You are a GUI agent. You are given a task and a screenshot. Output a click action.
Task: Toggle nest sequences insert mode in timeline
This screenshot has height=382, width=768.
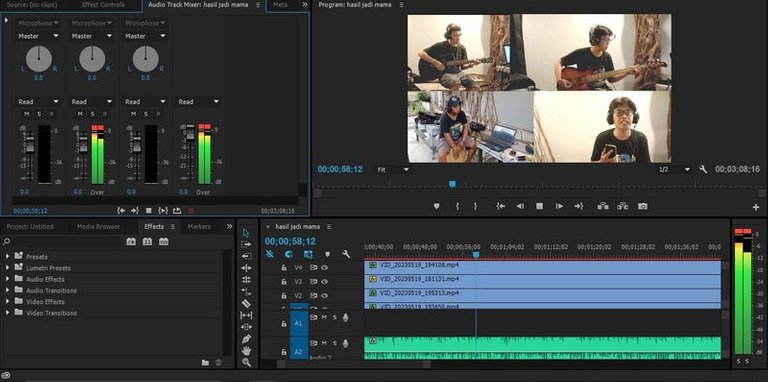(269, 254)
